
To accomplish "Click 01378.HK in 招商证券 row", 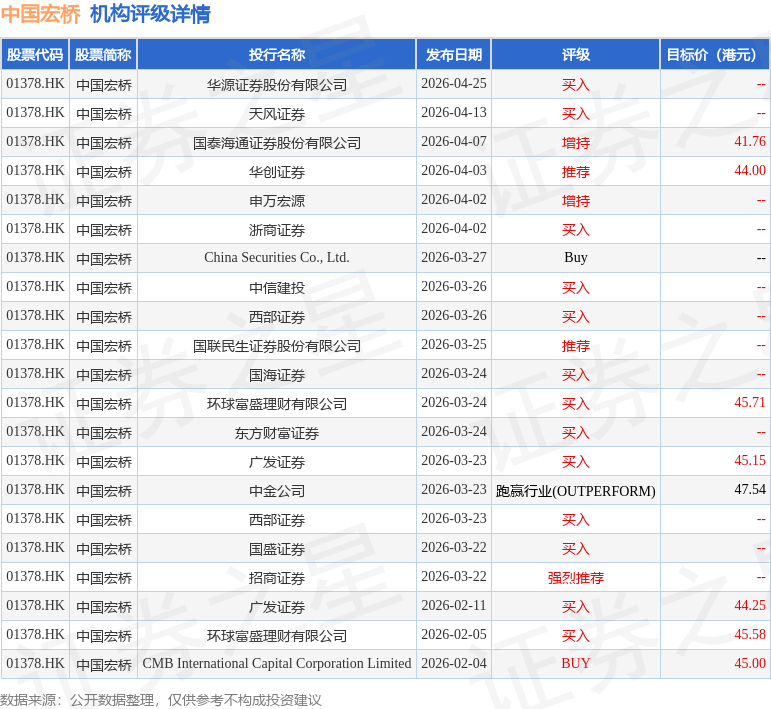I will coord(35,577).
